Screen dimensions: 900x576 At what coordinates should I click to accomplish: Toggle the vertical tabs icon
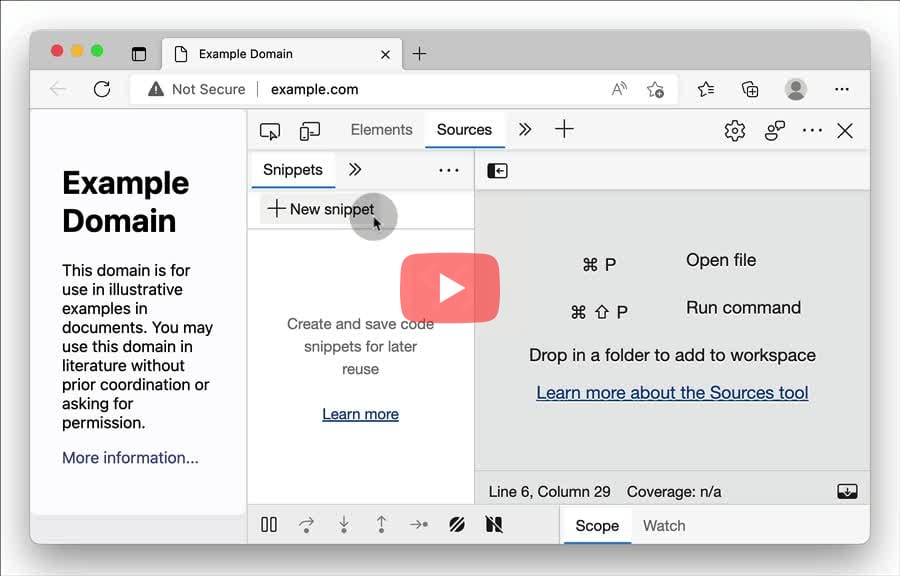click(x=139, y=54)
